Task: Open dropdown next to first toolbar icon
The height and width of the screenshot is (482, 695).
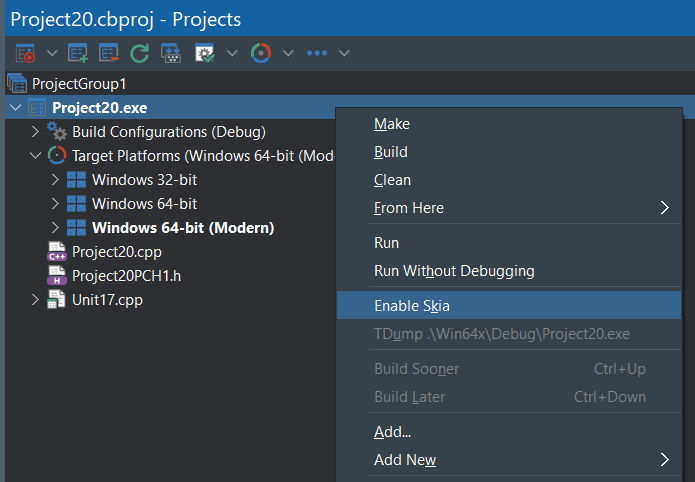Action: 52,53
